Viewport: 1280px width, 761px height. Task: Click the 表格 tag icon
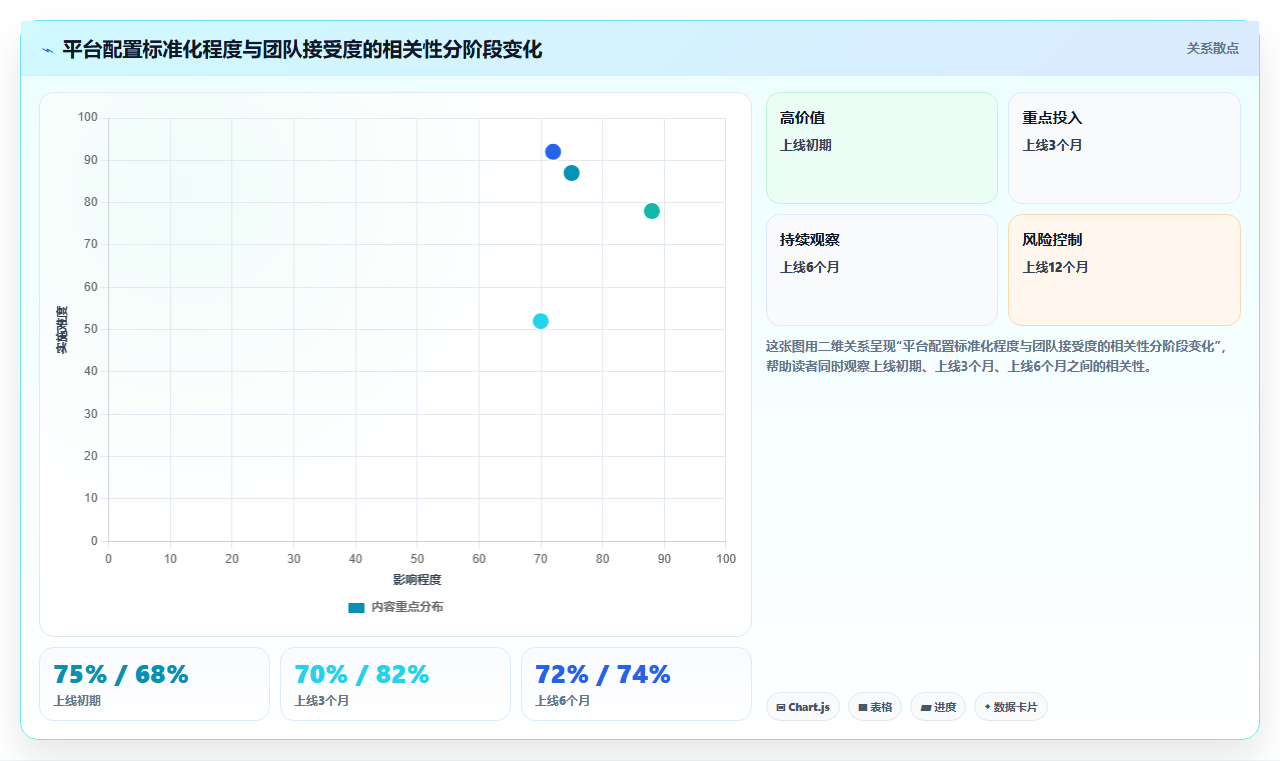pyautogui.click(x=863, y=707)
